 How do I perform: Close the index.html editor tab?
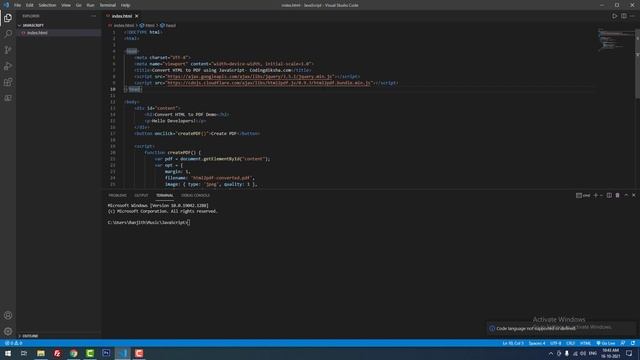[x=137, y=16]
